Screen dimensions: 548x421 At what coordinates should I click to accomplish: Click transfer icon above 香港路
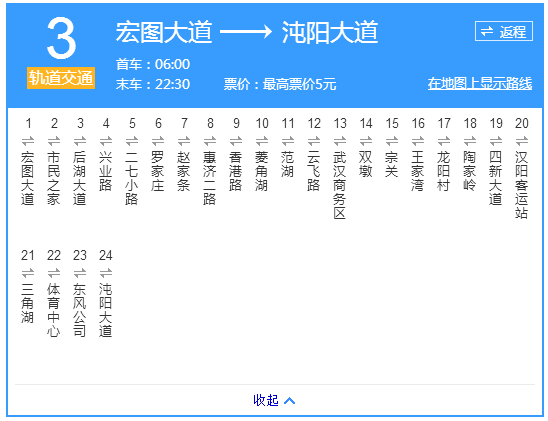(236, 141)
